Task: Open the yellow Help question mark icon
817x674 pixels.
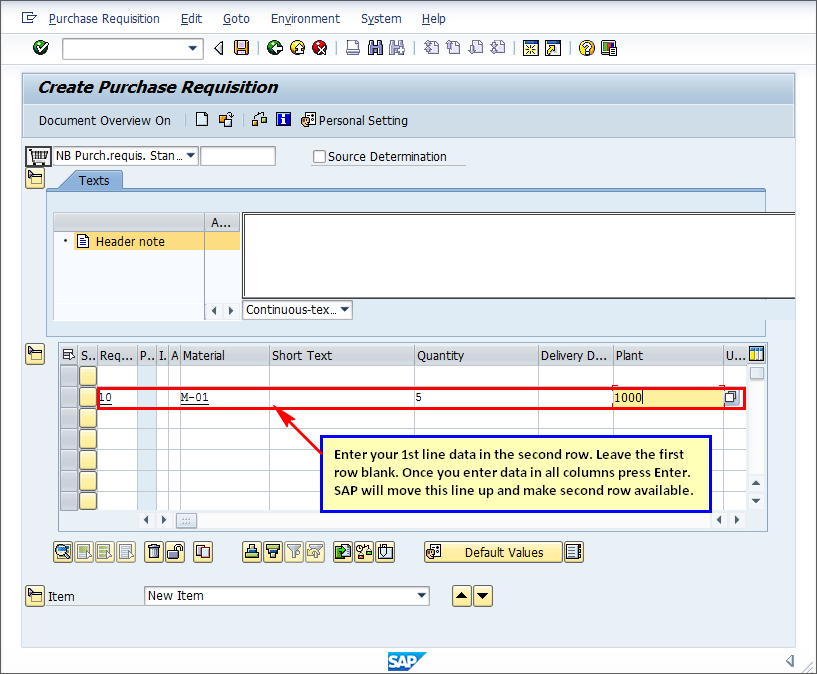Action: pyautogui.click(x=586, y=48)
